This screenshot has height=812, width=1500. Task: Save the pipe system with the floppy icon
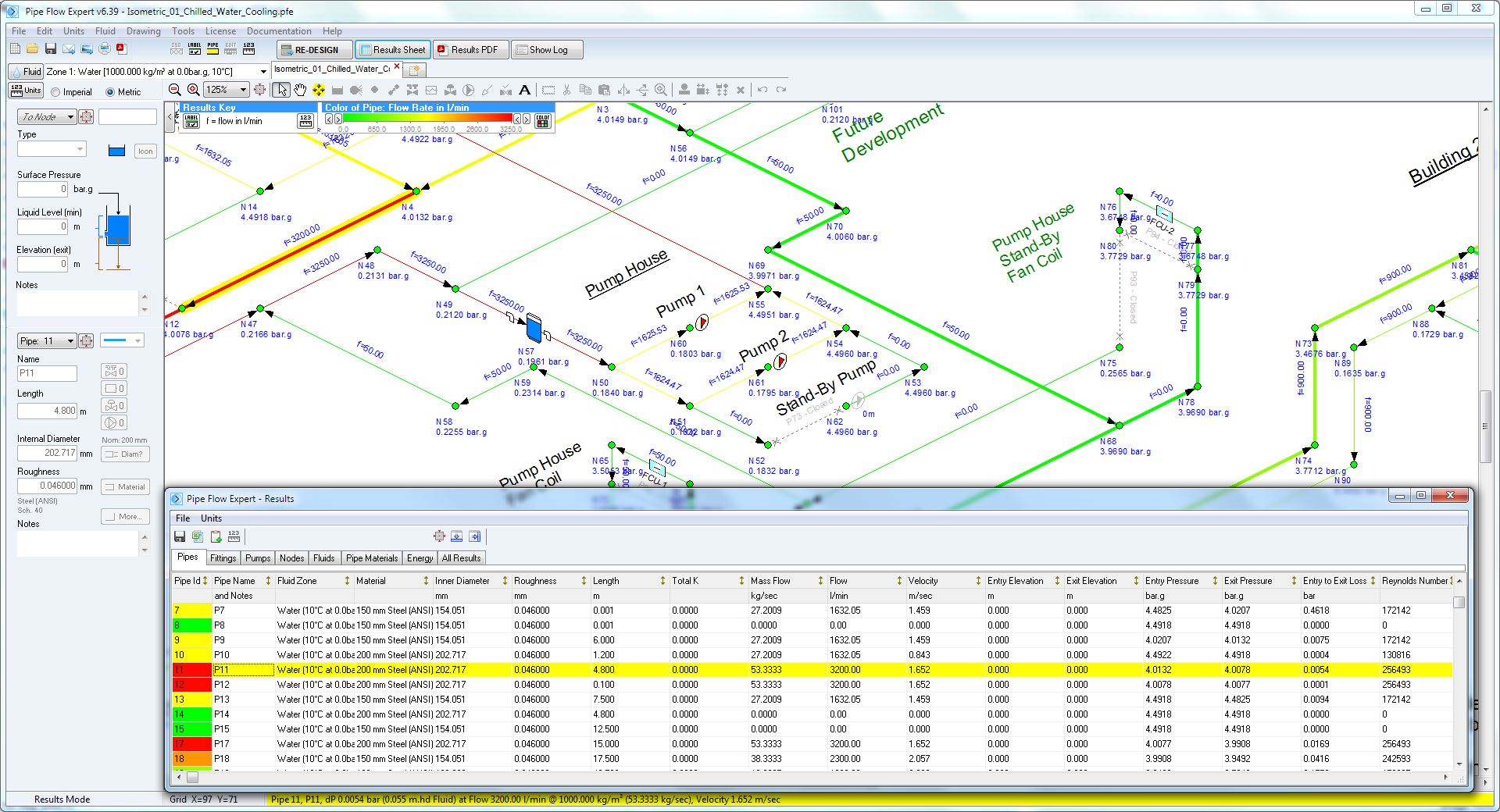(x=51, y=49)
